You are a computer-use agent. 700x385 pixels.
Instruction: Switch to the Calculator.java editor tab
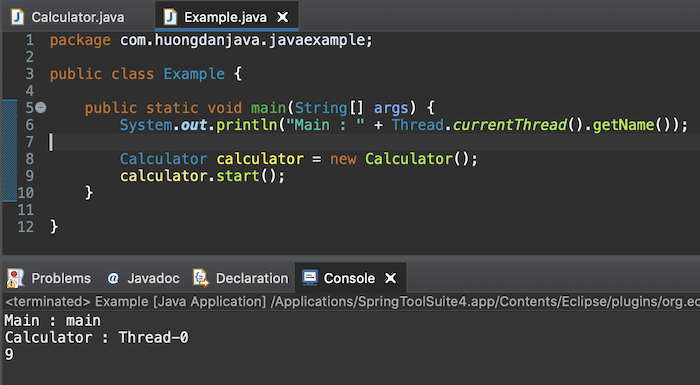click(69, 17)
